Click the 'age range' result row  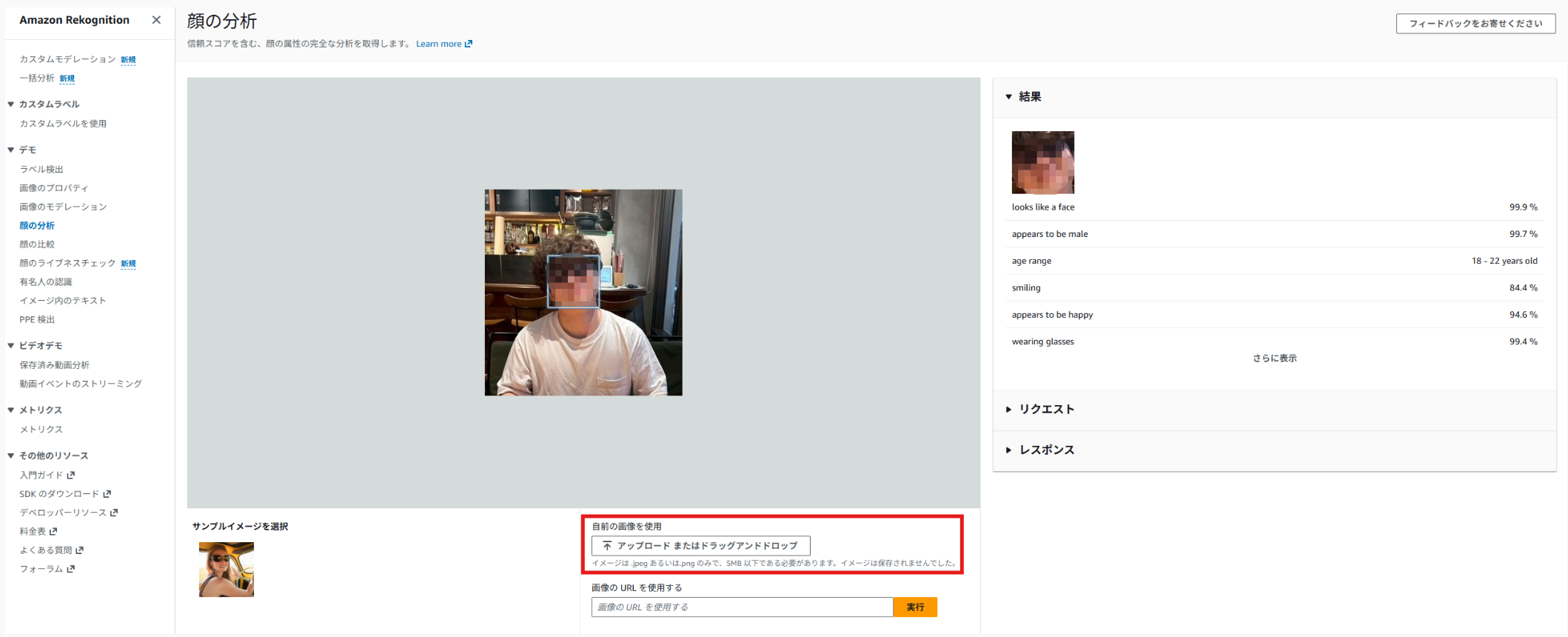pos(1274,261)
